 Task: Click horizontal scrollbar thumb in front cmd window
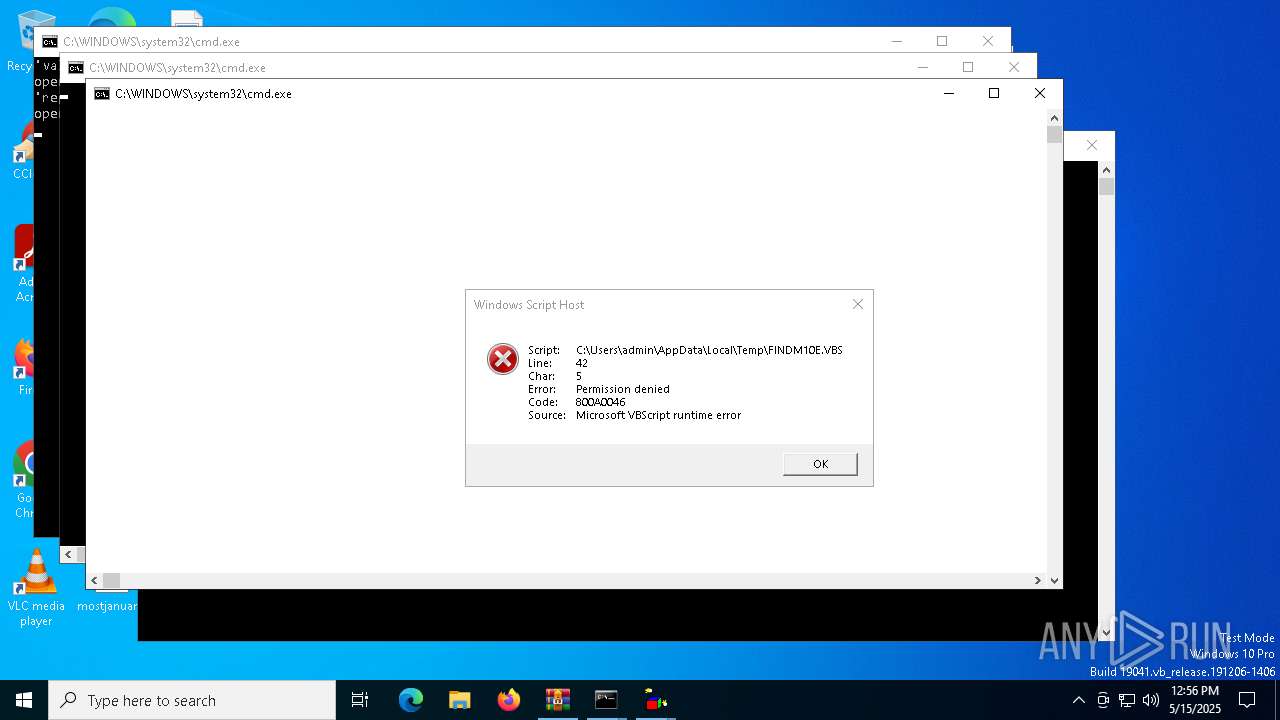click(112, 580)
